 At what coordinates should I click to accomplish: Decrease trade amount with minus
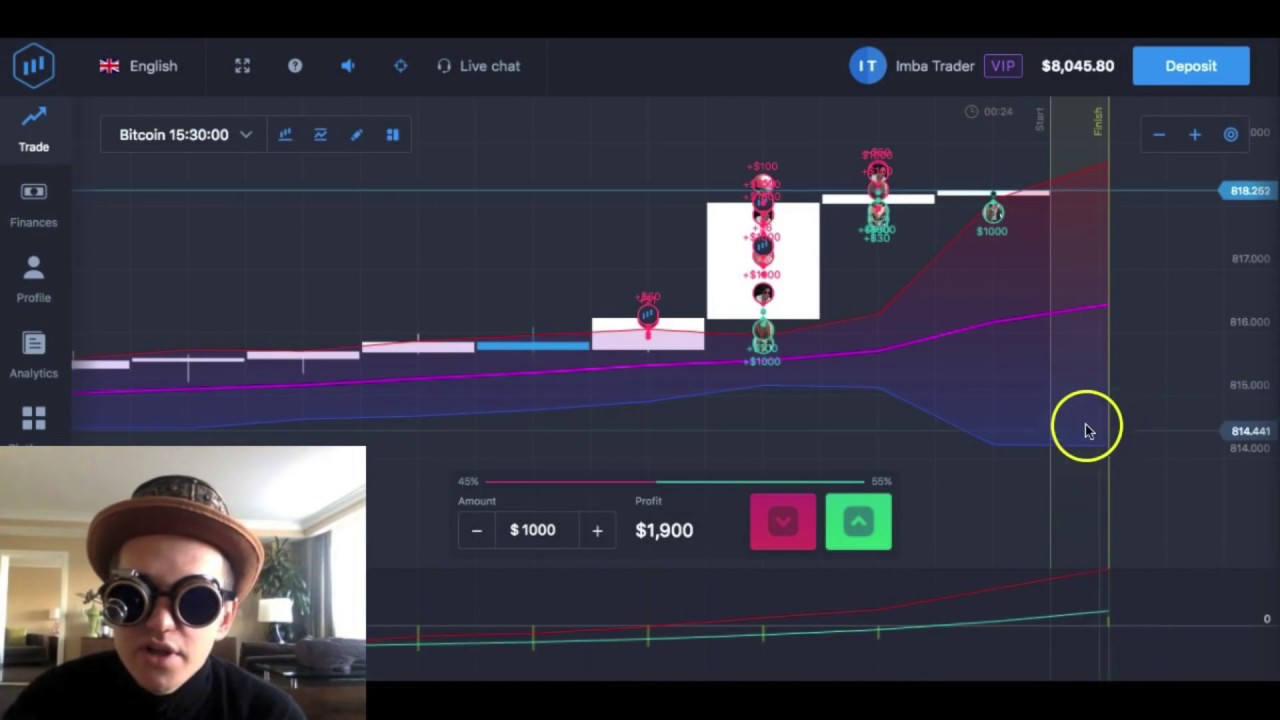tap(477, 531)
